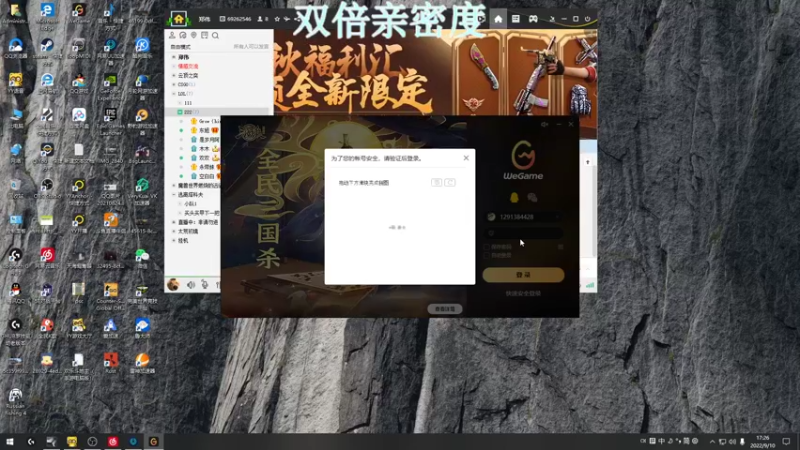Open the YY game controller icon in the title bar
Screen dimensions: 800x450
(x=533, y=19)
